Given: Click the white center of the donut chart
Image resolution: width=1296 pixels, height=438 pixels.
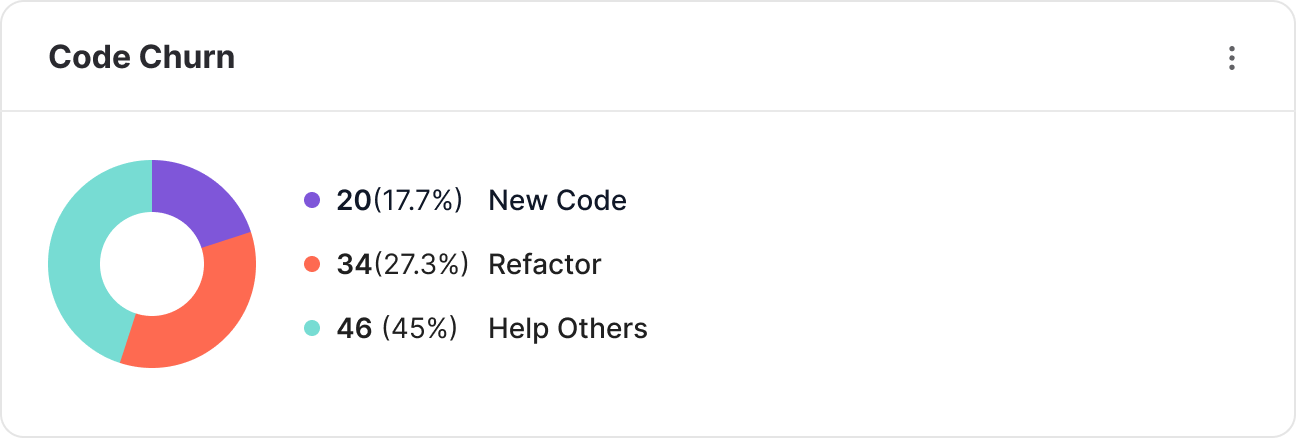Looking at the screenshot, I should coord(152,264).
